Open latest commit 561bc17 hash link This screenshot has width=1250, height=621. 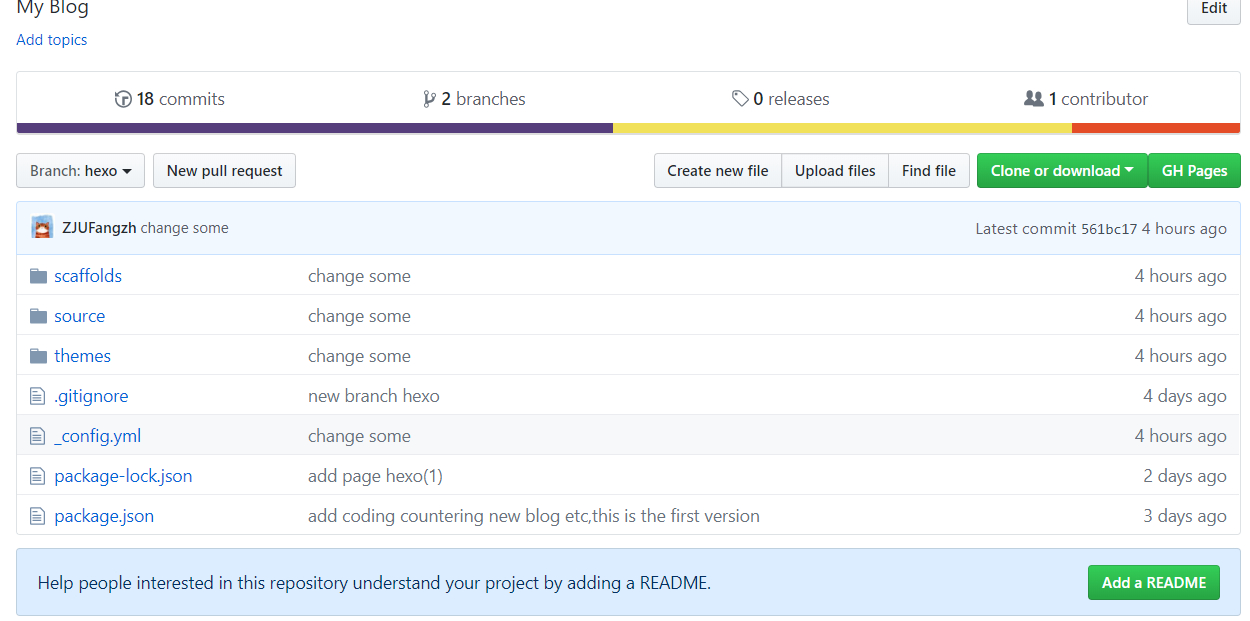pyautogui.click(x=1109, y=229)
